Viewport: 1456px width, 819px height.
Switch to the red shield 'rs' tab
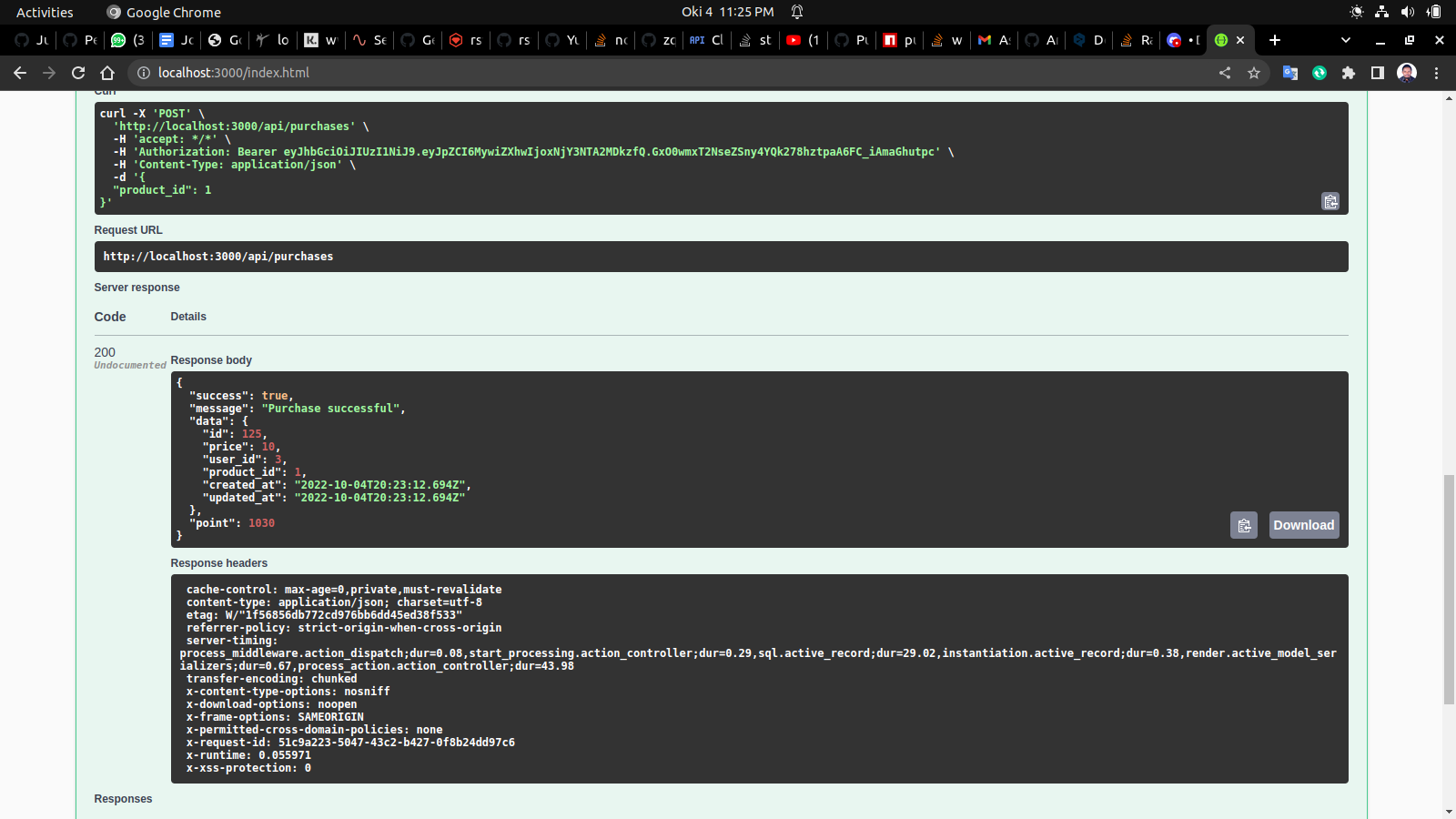(466, 40)
